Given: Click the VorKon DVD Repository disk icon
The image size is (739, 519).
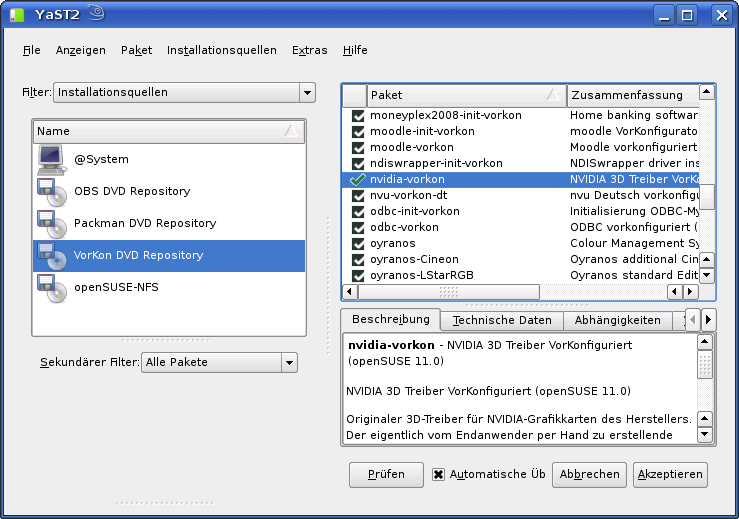Looking at the screenshot, I should point(51,256).
